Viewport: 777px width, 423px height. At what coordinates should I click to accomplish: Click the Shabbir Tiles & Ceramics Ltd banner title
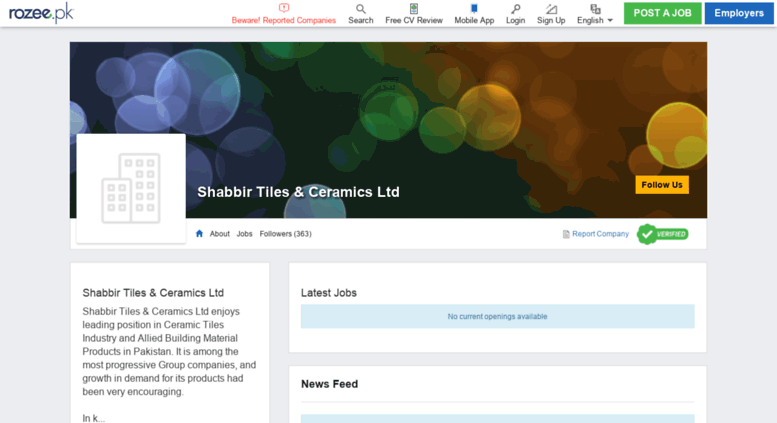[x=298, y=192]
